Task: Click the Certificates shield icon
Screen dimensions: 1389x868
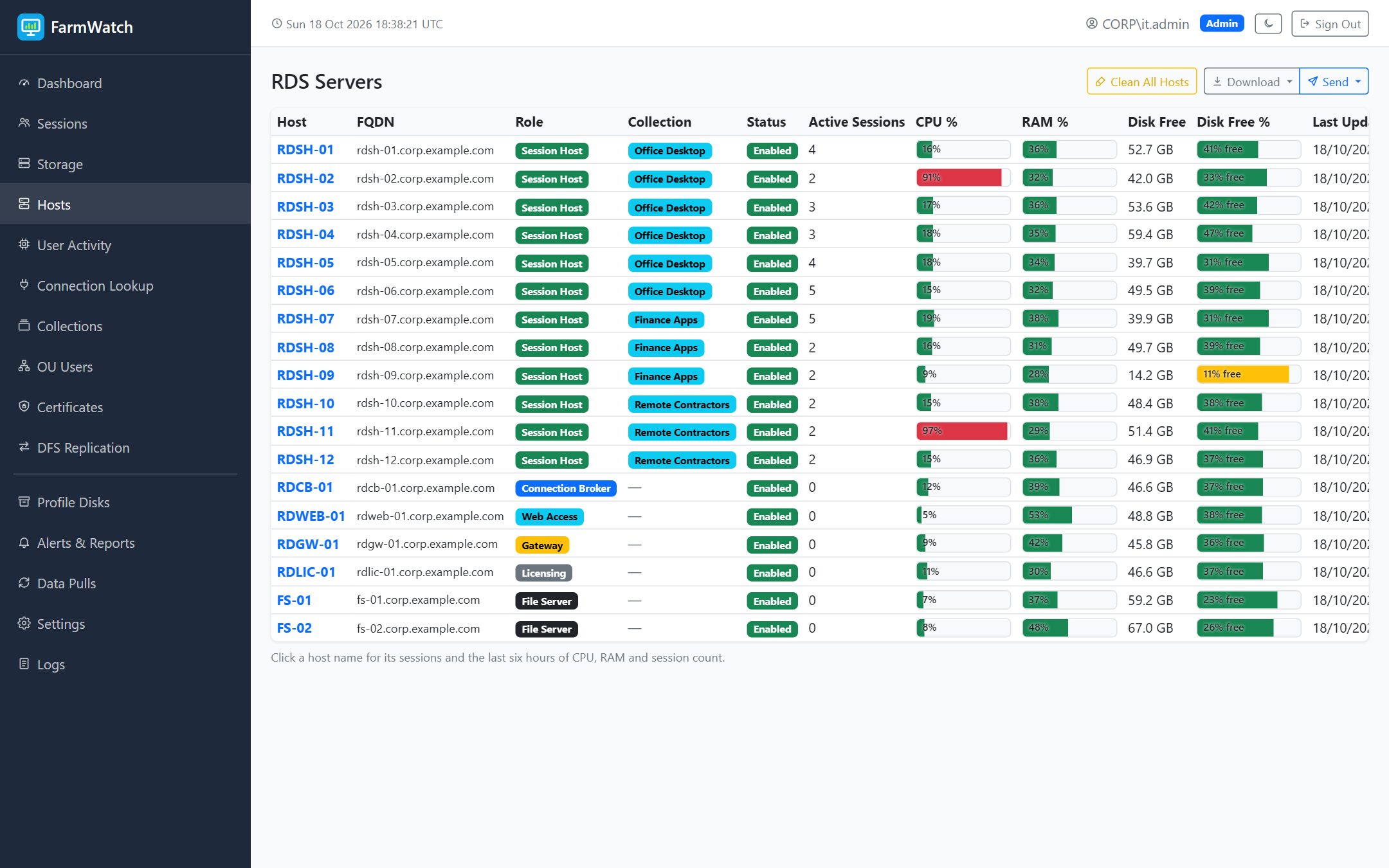Action: [24, 406]
